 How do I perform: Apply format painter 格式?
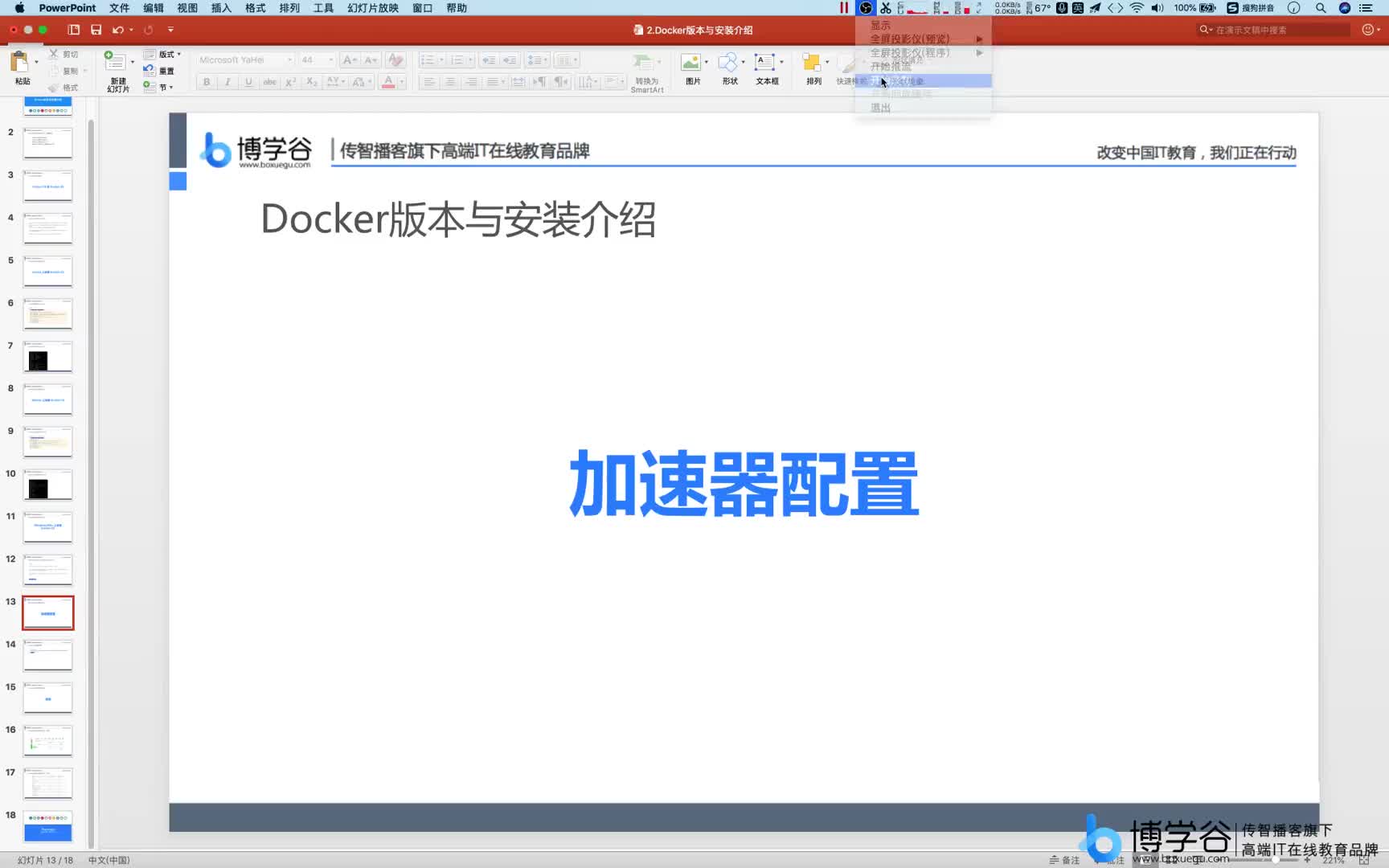point(64,88)
